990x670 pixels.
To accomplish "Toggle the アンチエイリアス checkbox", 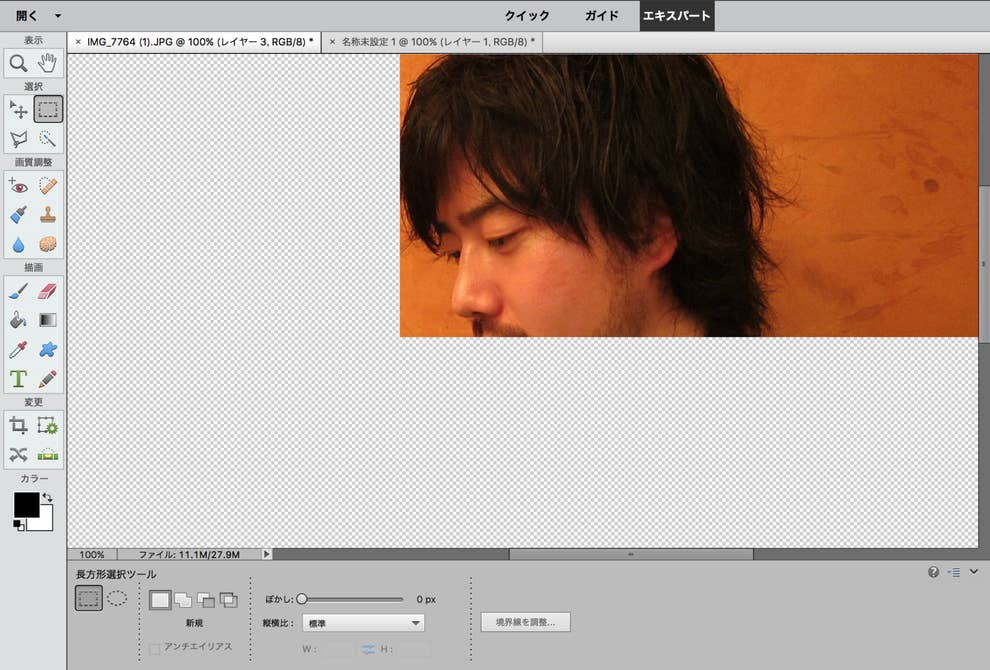I will click(x=154, y=648).
